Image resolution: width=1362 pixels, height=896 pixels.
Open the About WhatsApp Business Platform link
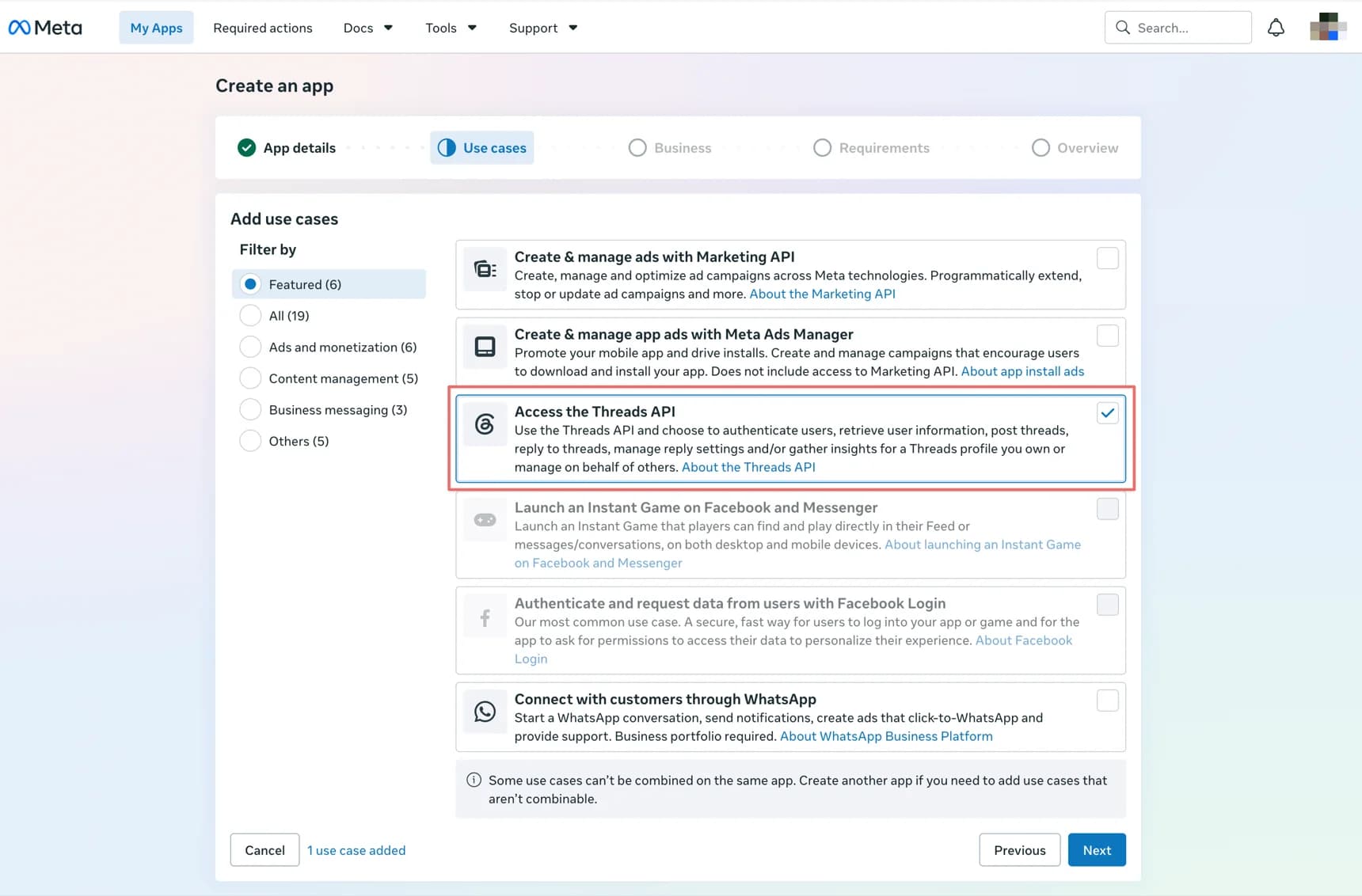[886, 736]
